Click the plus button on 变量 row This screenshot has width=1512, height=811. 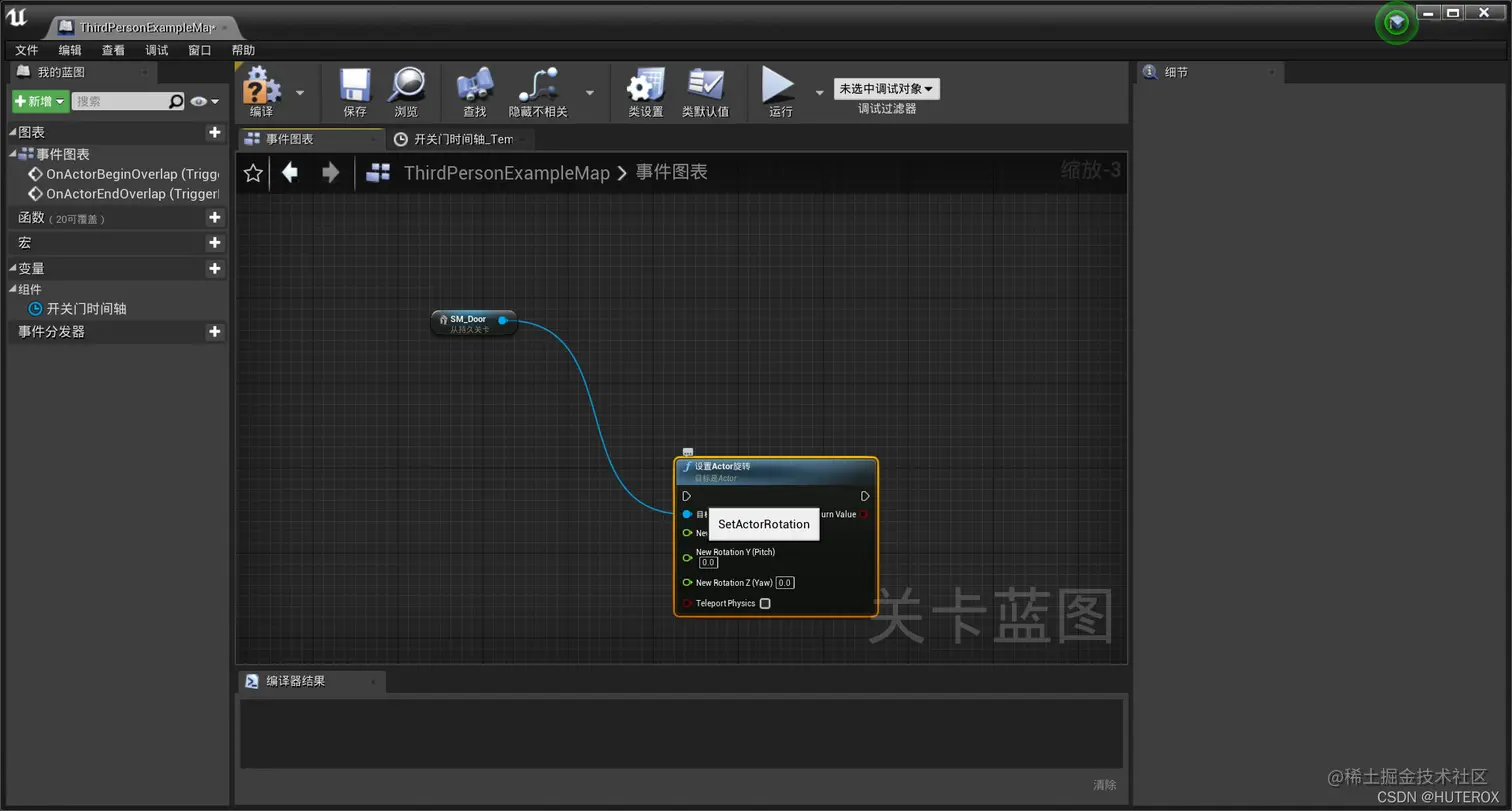point(214,268)
